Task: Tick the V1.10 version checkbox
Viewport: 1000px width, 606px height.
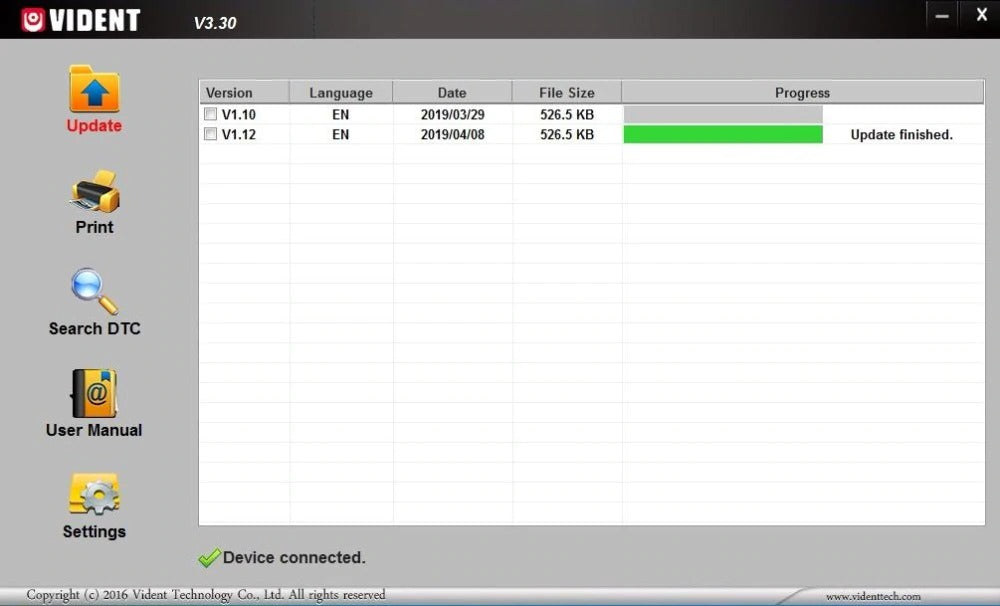Action: 210,114
